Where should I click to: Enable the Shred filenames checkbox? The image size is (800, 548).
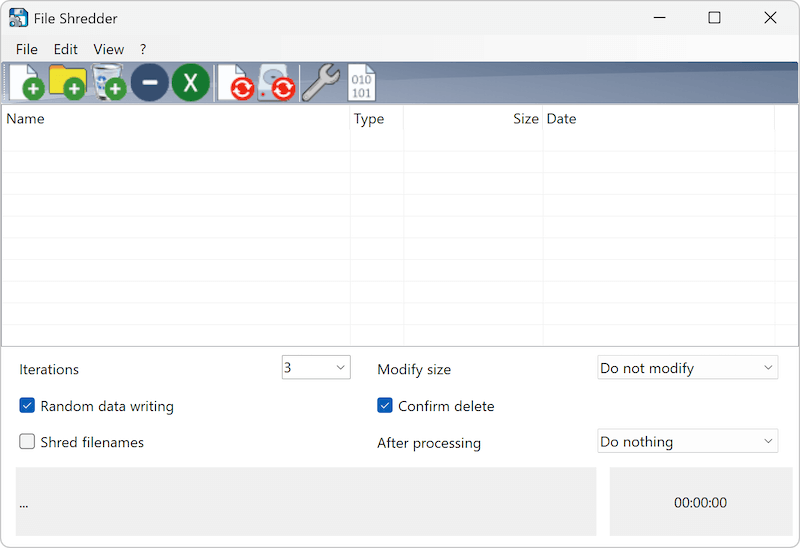pyautogui.click(x=27, y=441)
